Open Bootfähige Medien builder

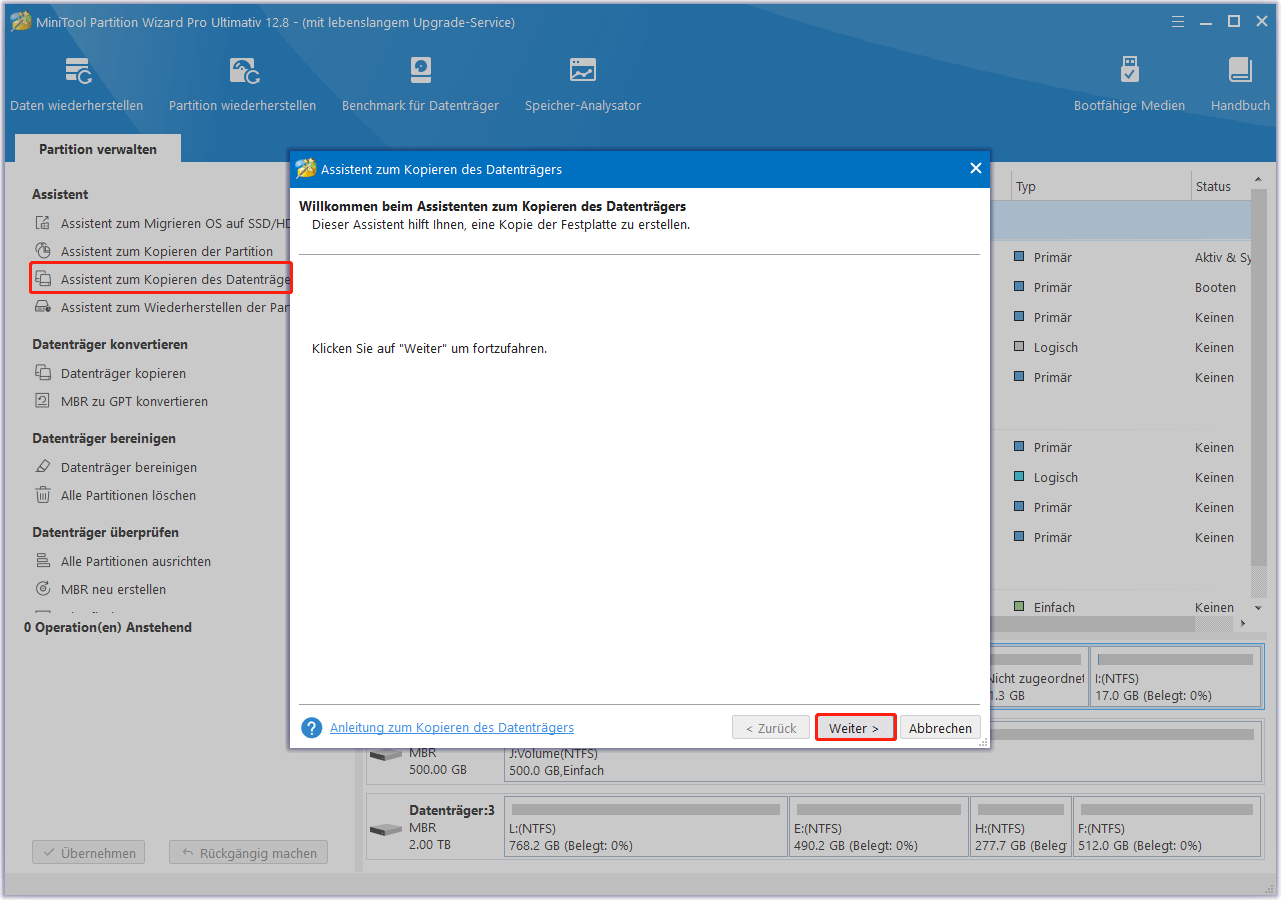click(1129, 84)
